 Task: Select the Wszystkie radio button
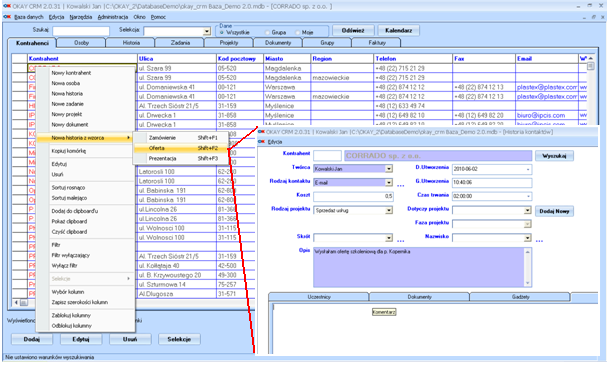(x=222, y=32)
